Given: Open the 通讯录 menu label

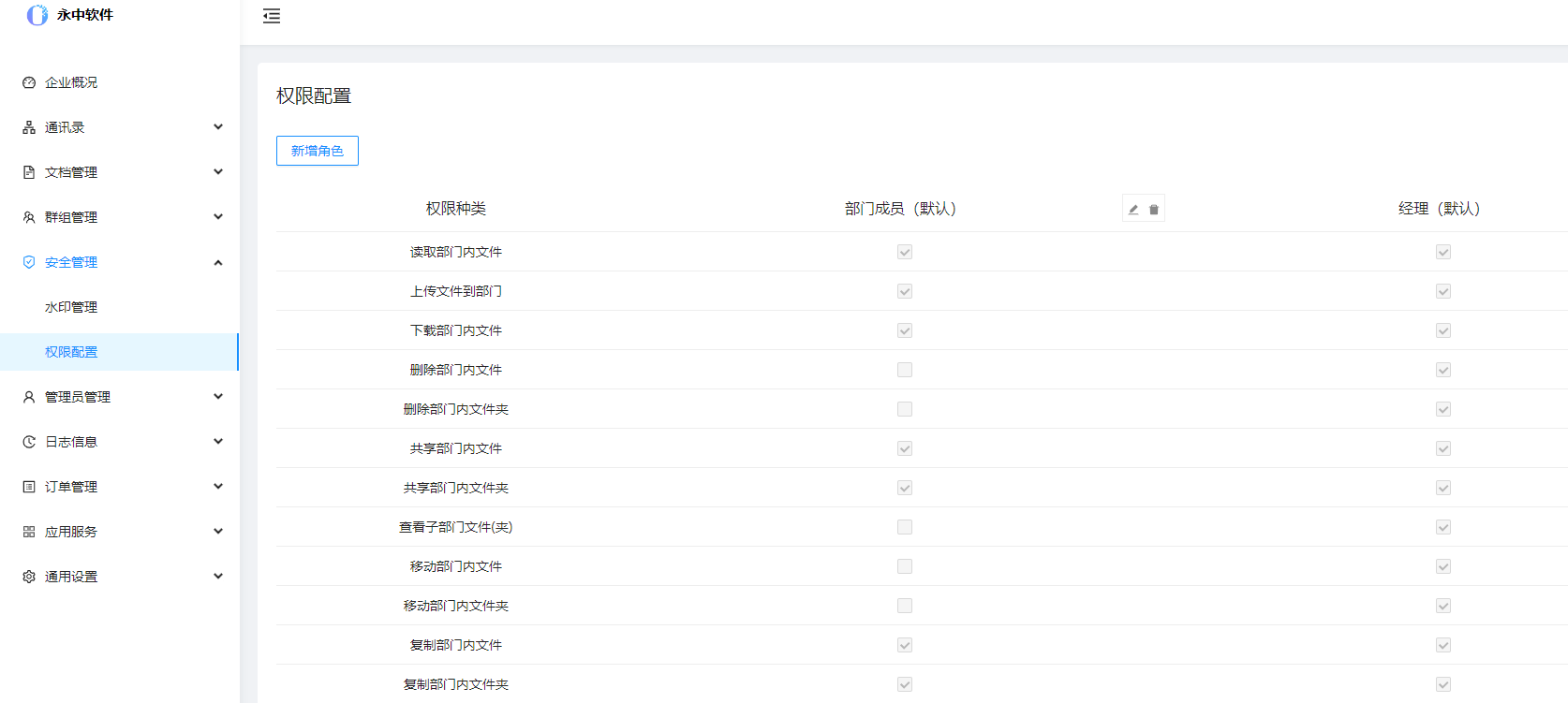Looking at the screenshot, I should pos(65,127).
